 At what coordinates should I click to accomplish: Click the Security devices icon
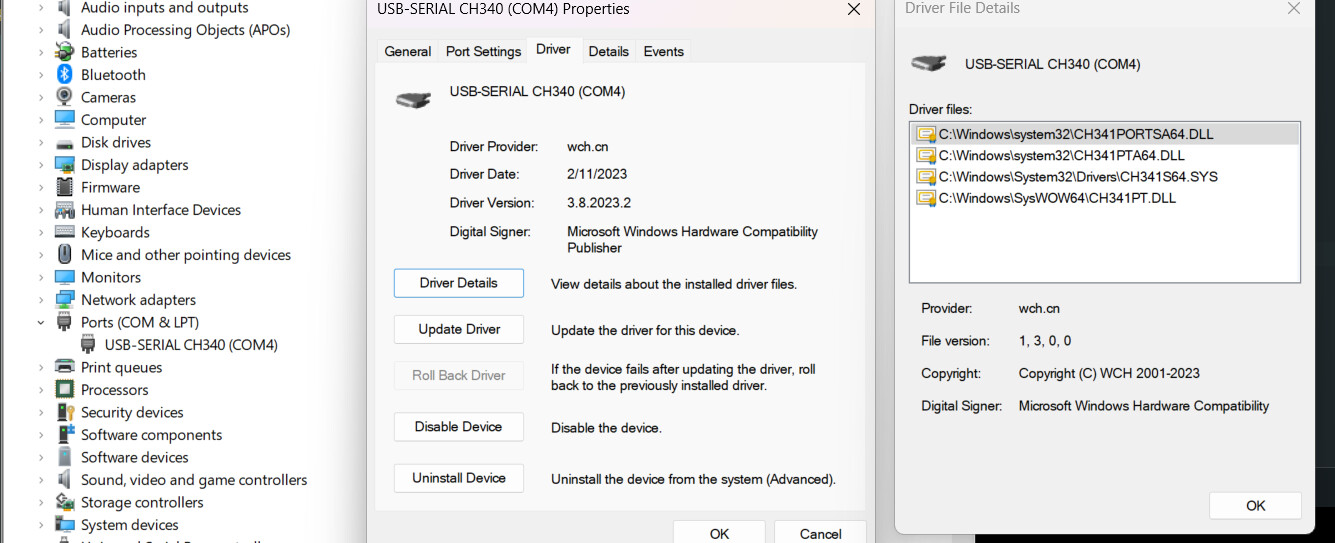click(x=65, y=412)
